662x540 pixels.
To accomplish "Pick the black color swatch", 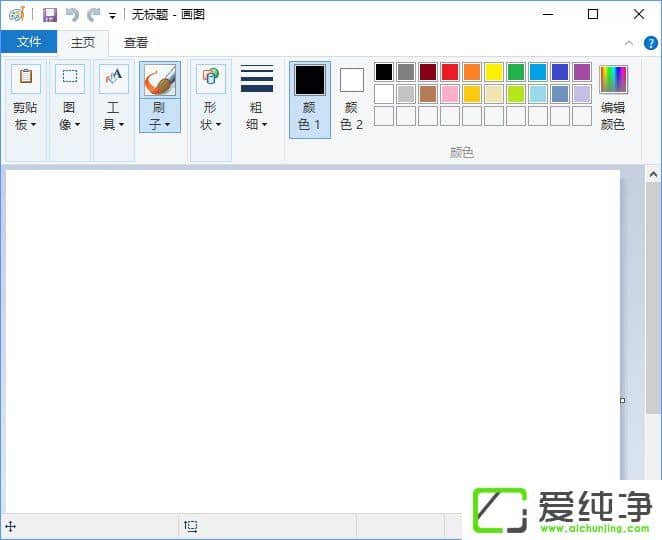I will pos(384,72).
